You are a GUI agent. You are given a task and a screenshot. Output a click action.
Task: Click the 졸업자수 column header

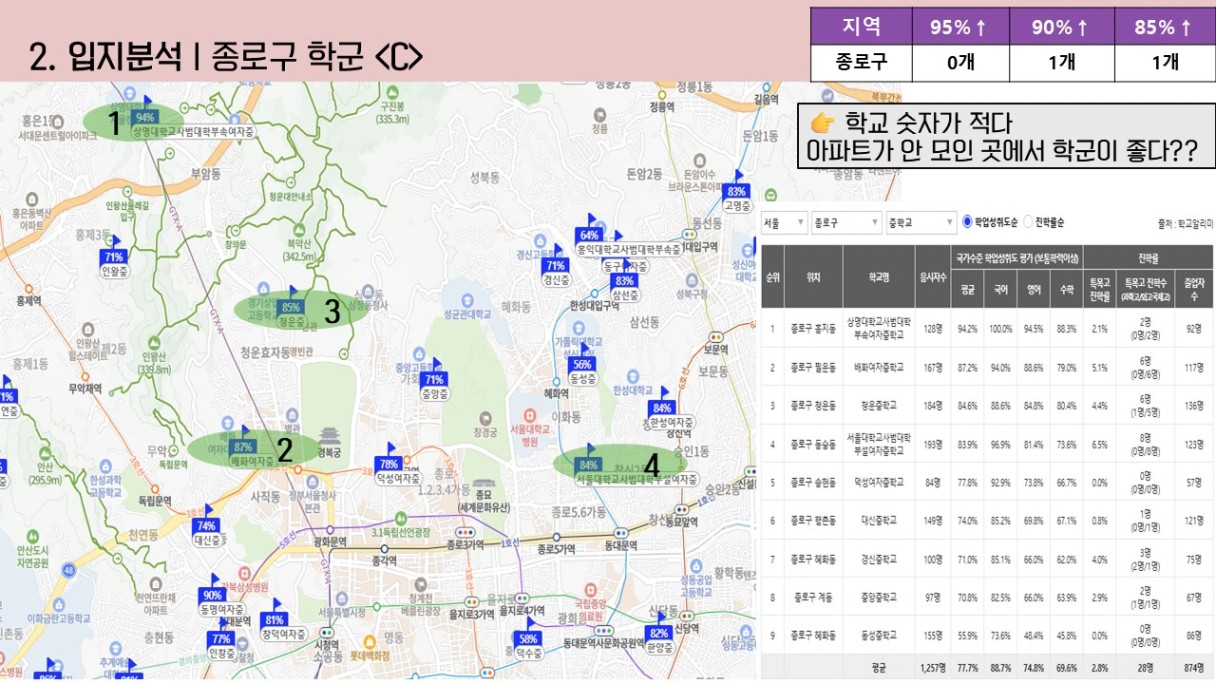click(x=1192, y=289)
